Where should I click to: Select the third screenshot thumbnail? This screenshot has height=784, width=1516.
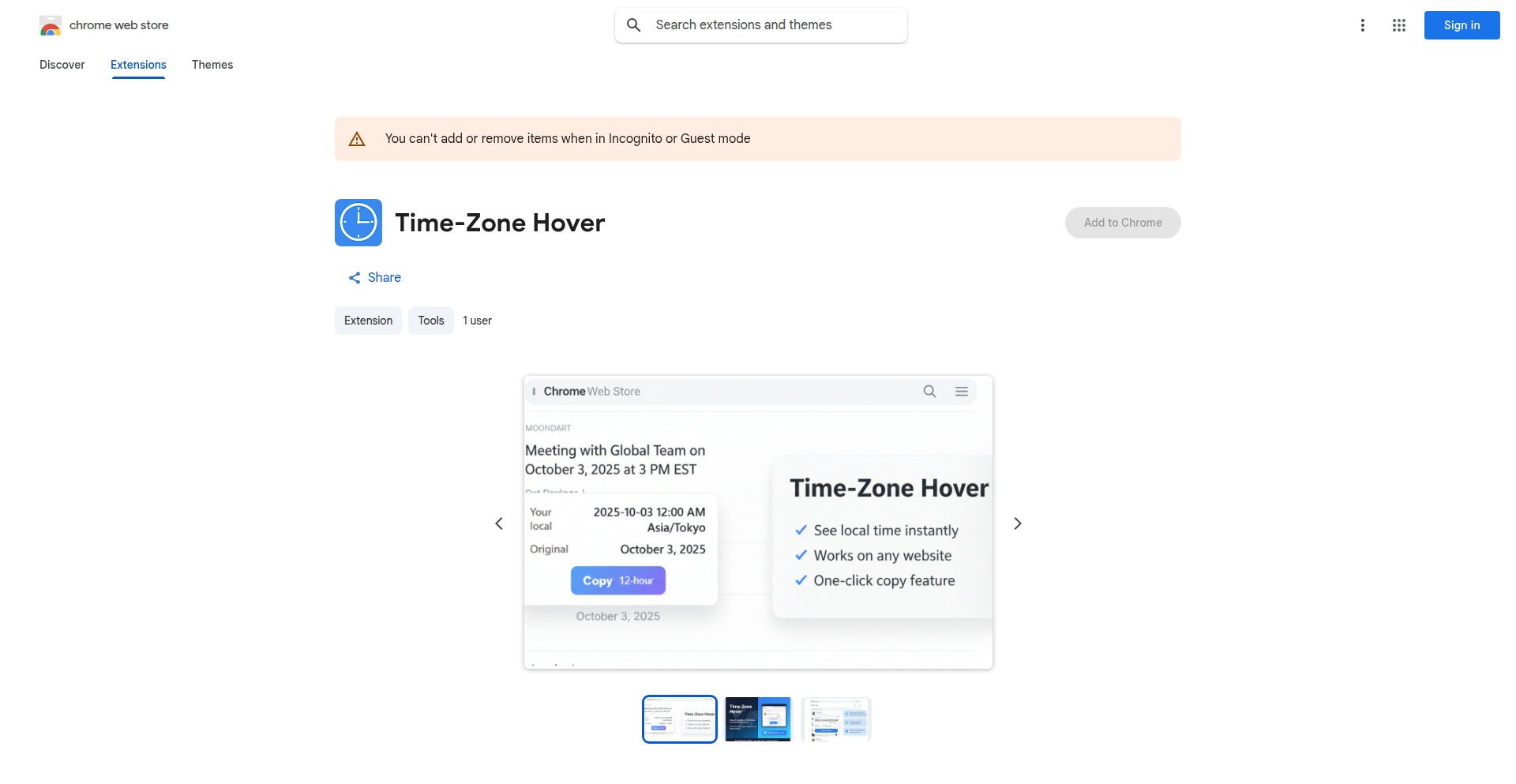836,719
